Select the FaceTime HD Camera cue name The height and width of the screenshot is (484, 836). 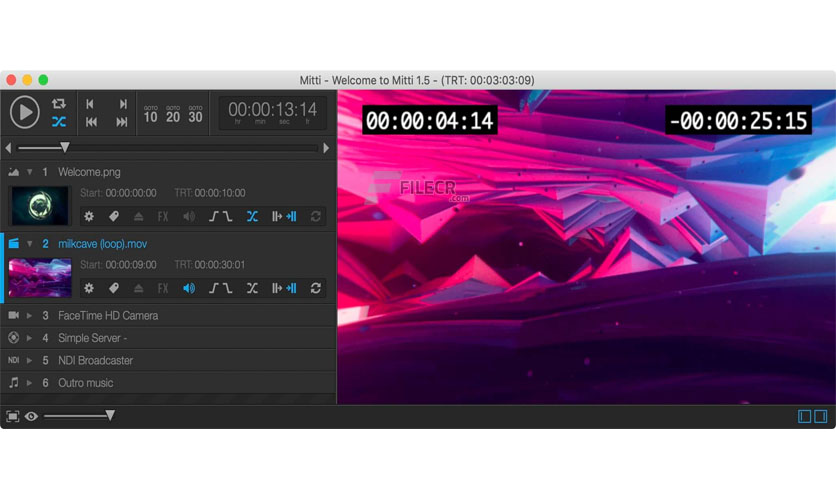pos(108,316)
